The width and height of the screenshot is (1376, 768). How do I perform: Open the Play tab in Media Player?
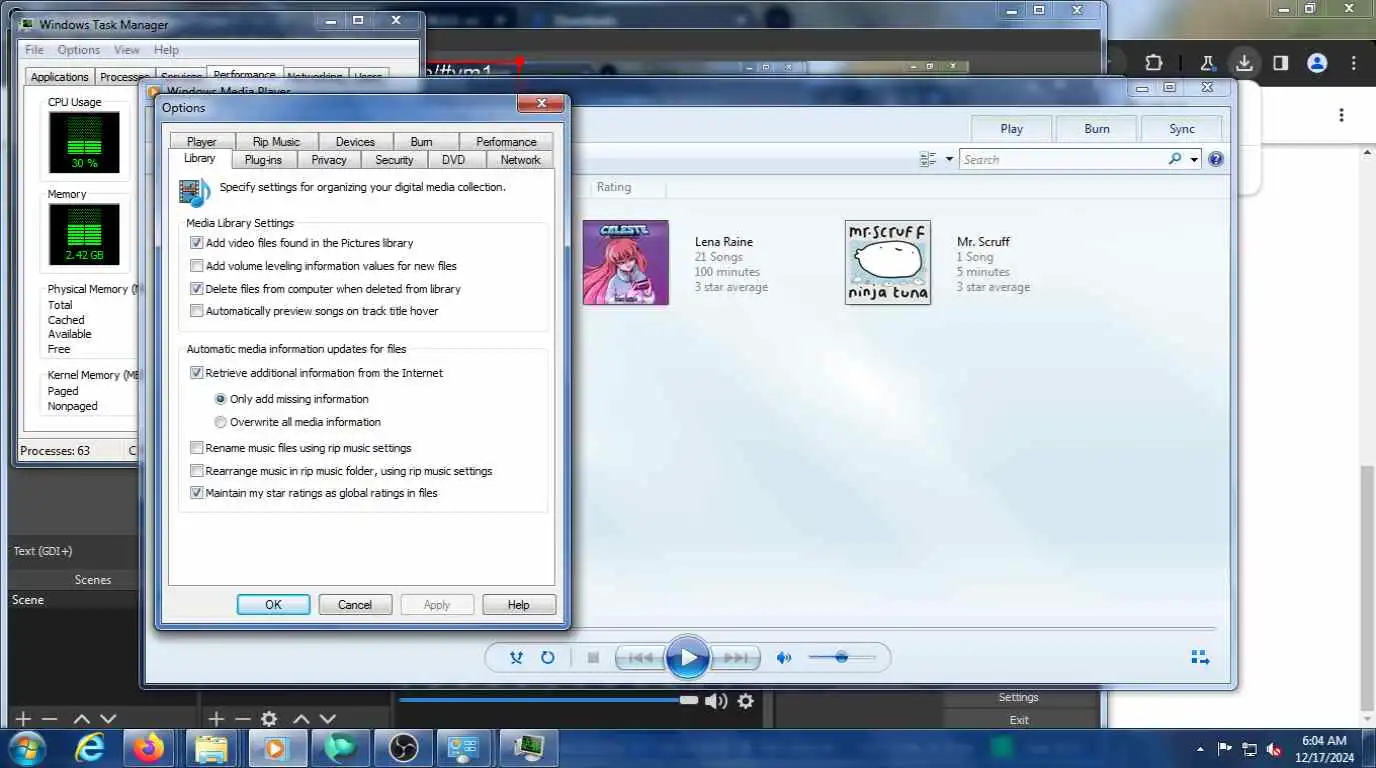pos(1012,129)
